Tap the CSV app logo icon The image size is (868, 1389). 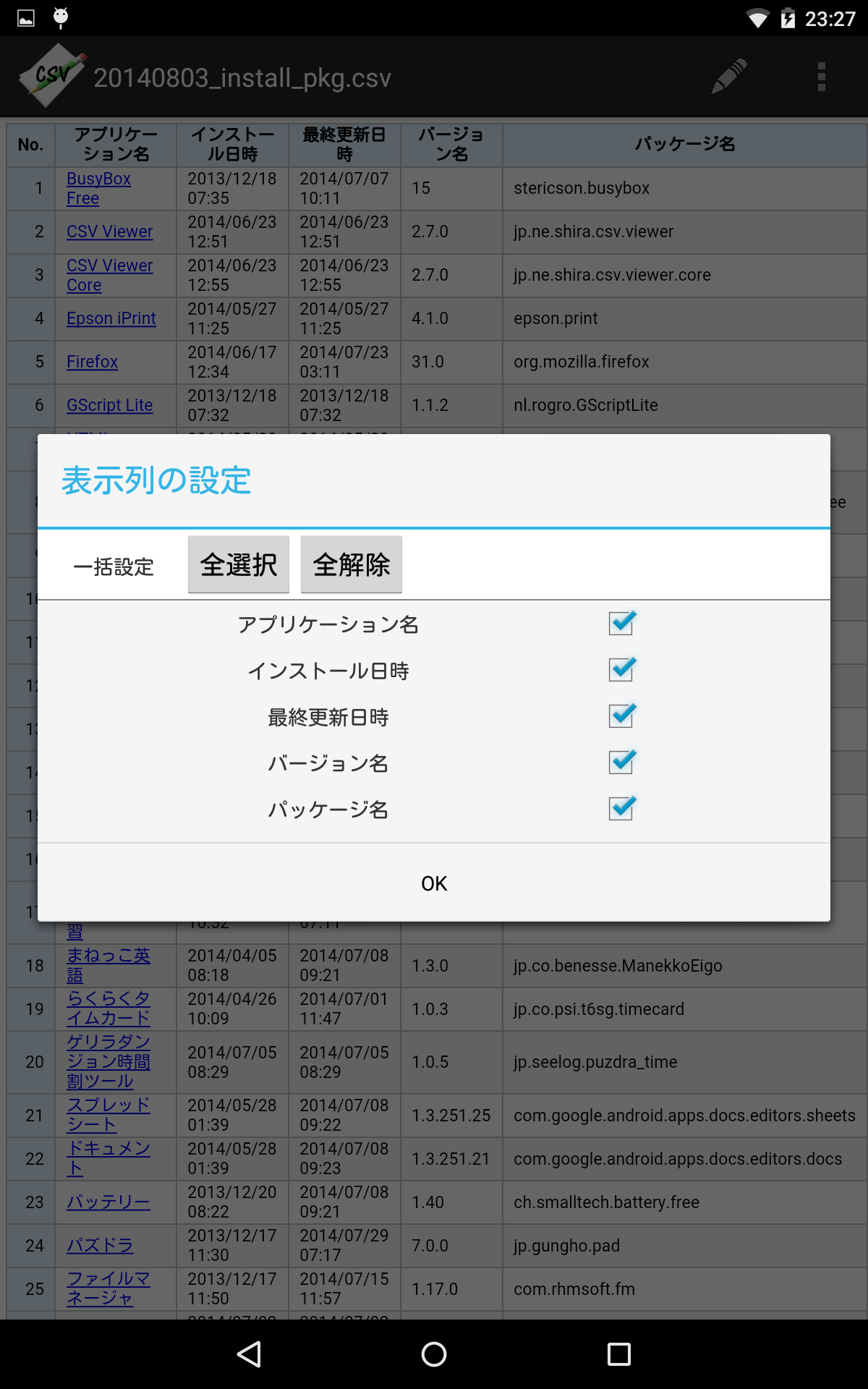click(x=52, y=75)
